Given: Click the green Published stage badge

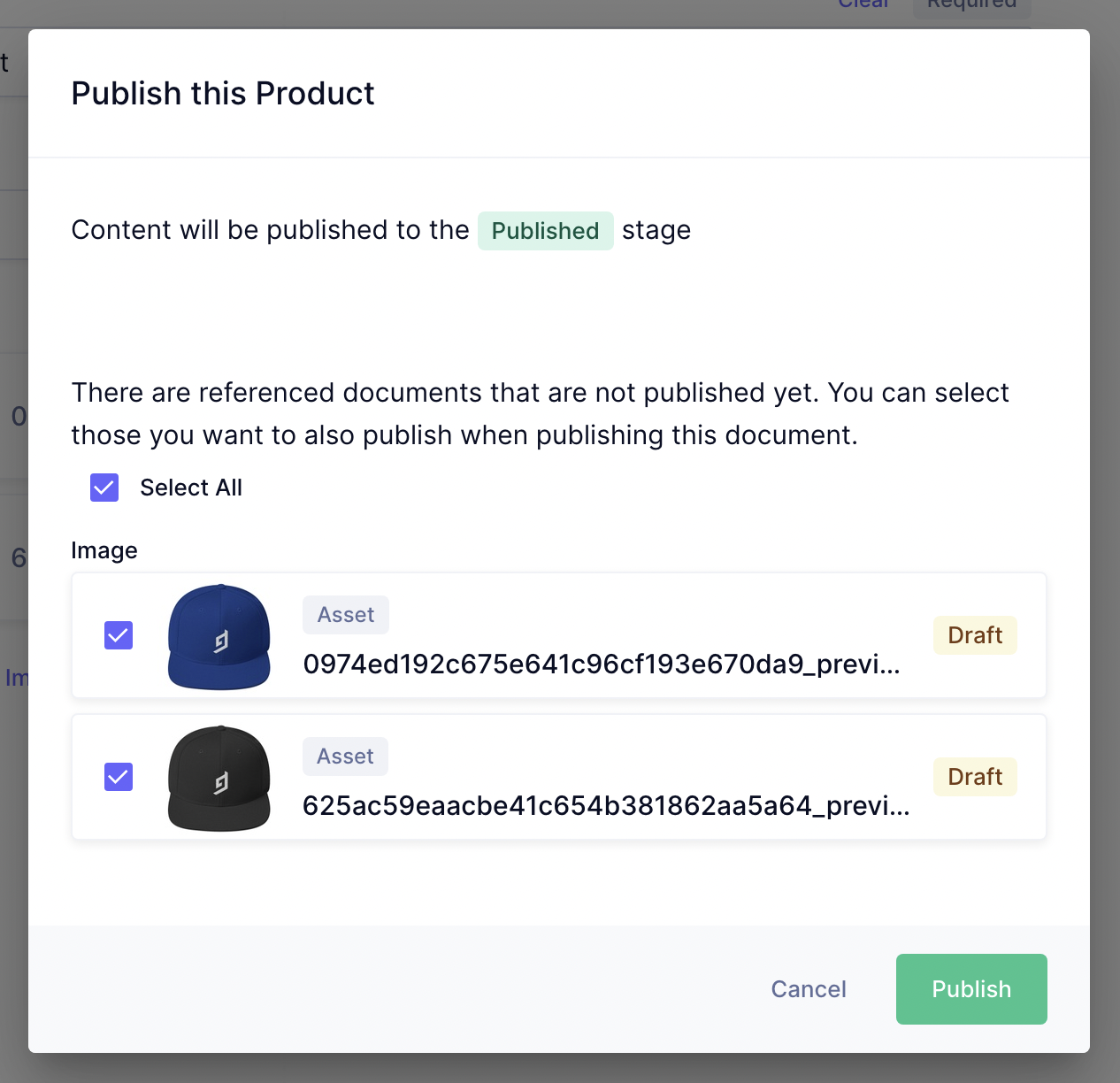Looking at the screenshot, I should (545, 231).
